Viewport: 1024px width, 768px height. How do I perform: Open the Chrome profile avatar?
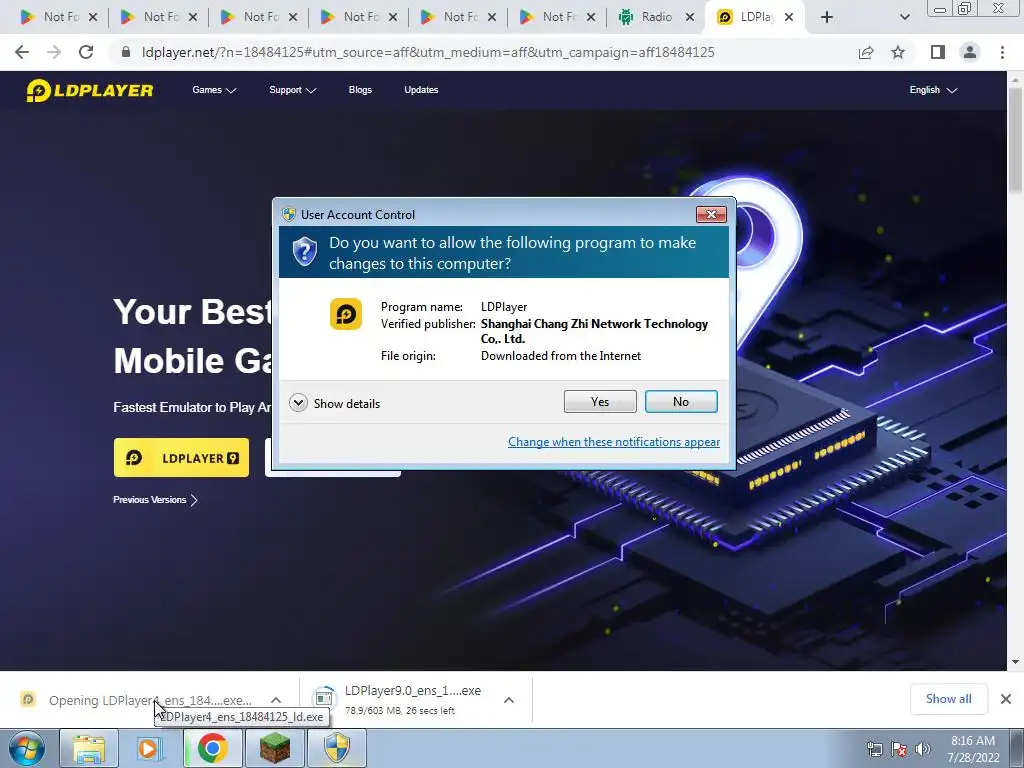(970, 52)
